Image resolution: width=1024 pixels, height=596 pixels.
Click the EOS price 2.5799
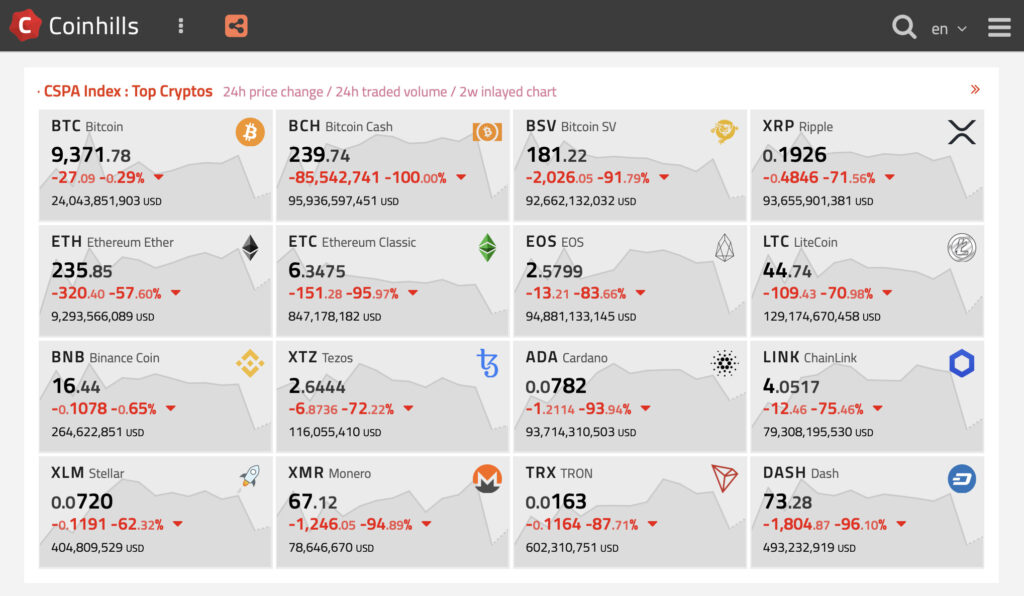(x=554, y=270)
